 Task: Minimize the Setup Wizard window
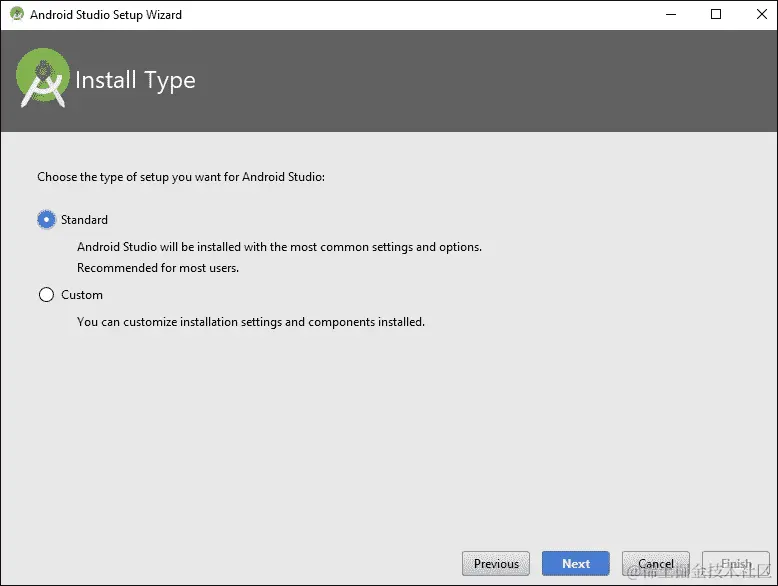pos(671,14)
